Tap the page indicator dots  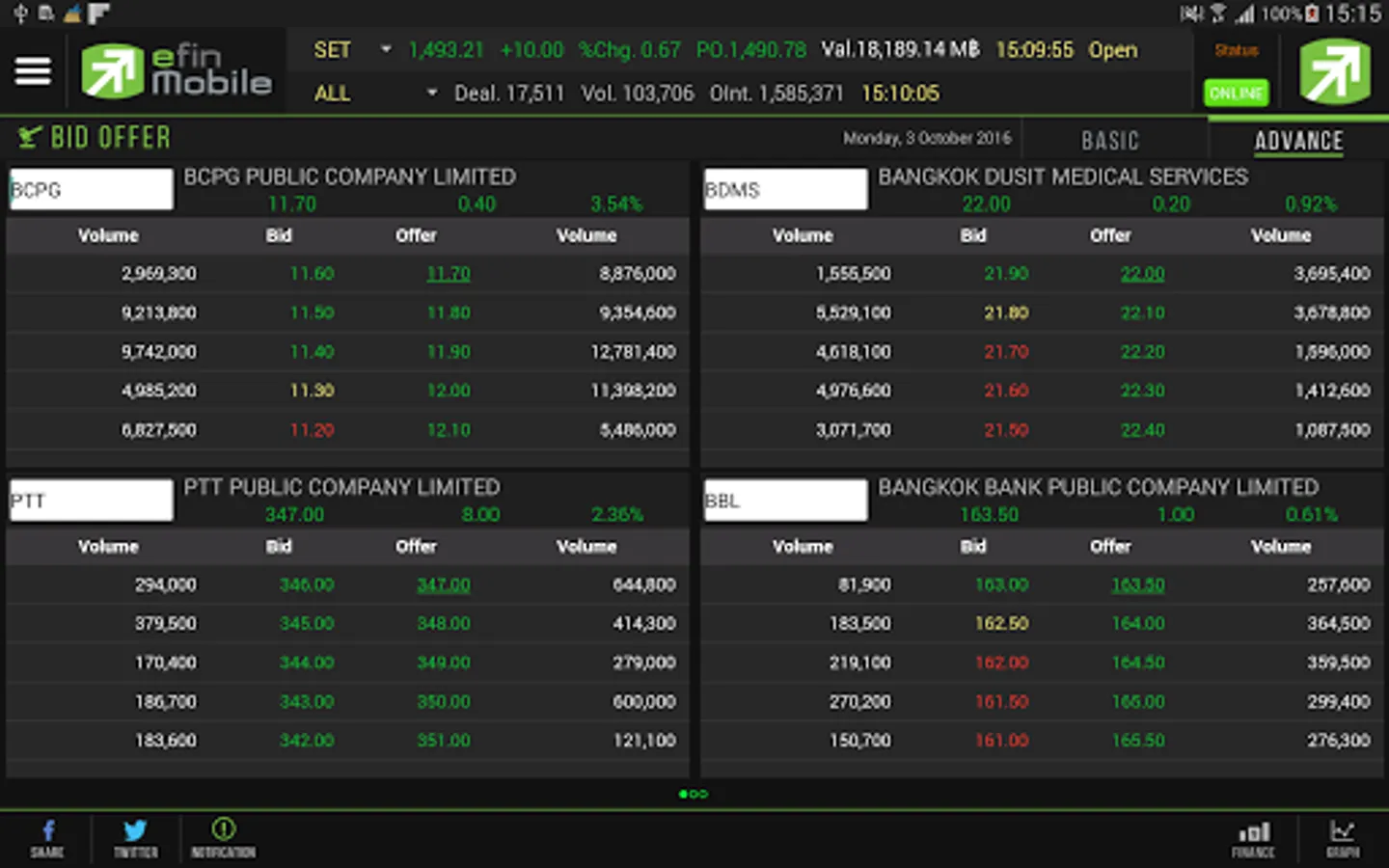point(694,794)
